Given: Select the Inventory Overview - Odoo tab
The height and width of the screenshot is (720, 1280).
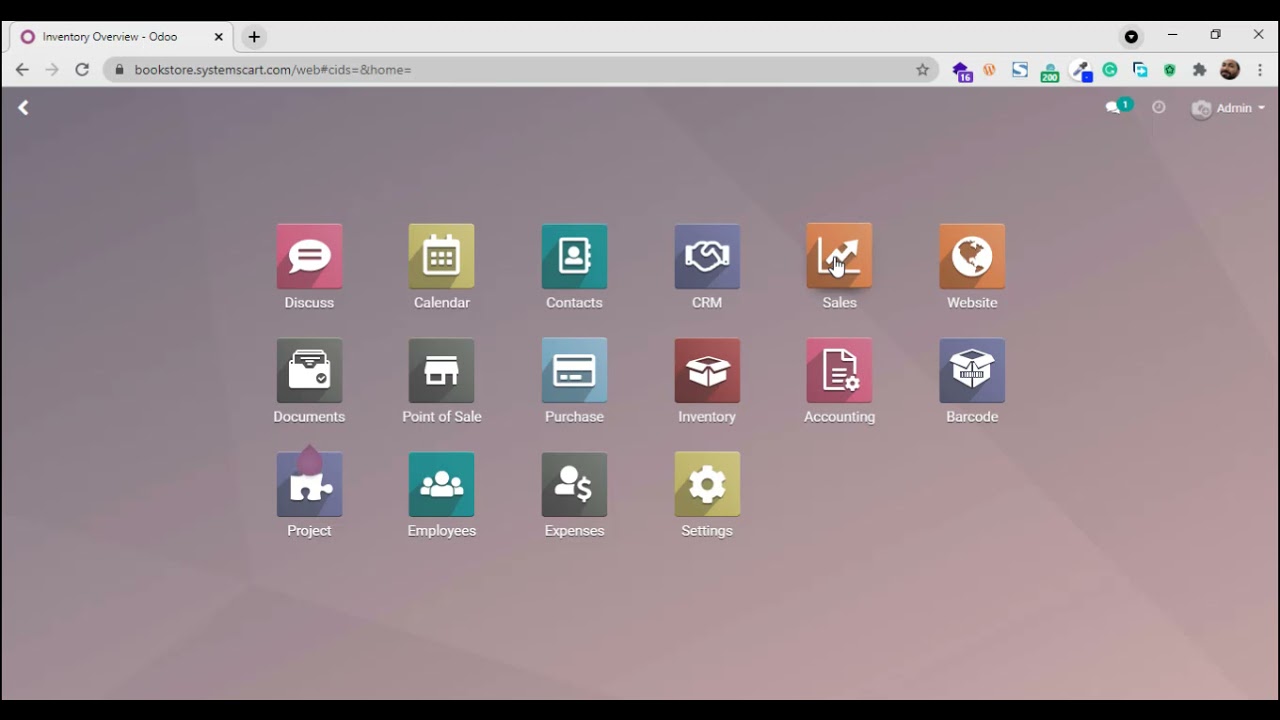Looking at the screenshot, I should pyautogui.click(x=121, y=37).
